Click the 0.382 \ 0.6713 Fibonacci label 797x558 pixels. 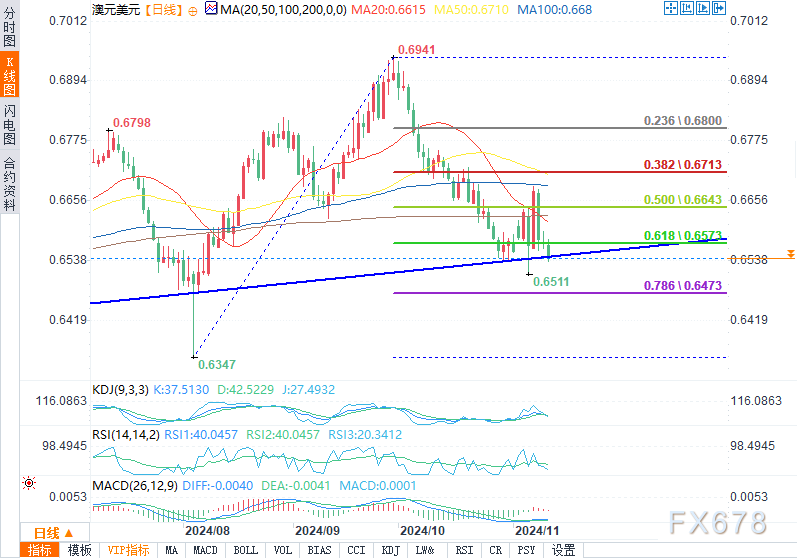[x=683, y=165]
